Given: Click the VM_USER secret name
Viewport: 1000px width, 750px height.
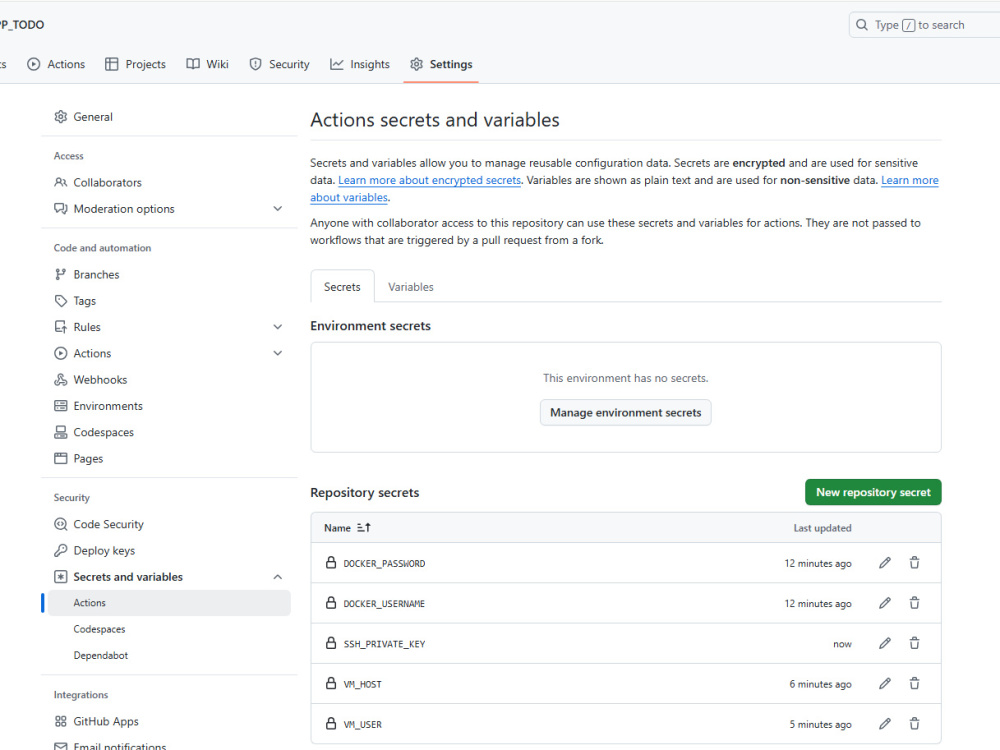Looking at the screenshot, I should (362, 724).
